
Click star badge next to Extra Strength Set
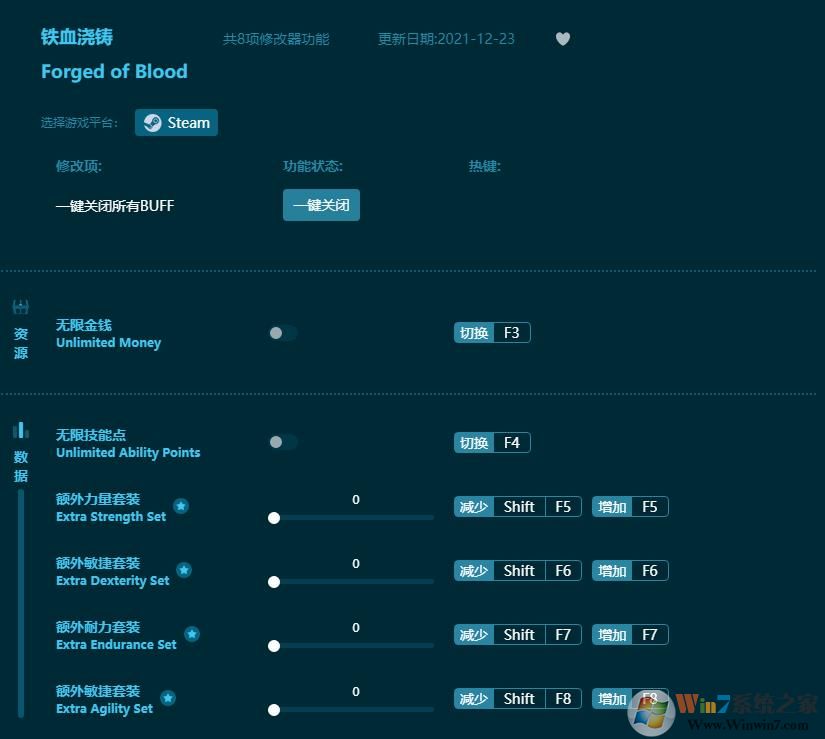pyautogui.click(x=181, y=506)
